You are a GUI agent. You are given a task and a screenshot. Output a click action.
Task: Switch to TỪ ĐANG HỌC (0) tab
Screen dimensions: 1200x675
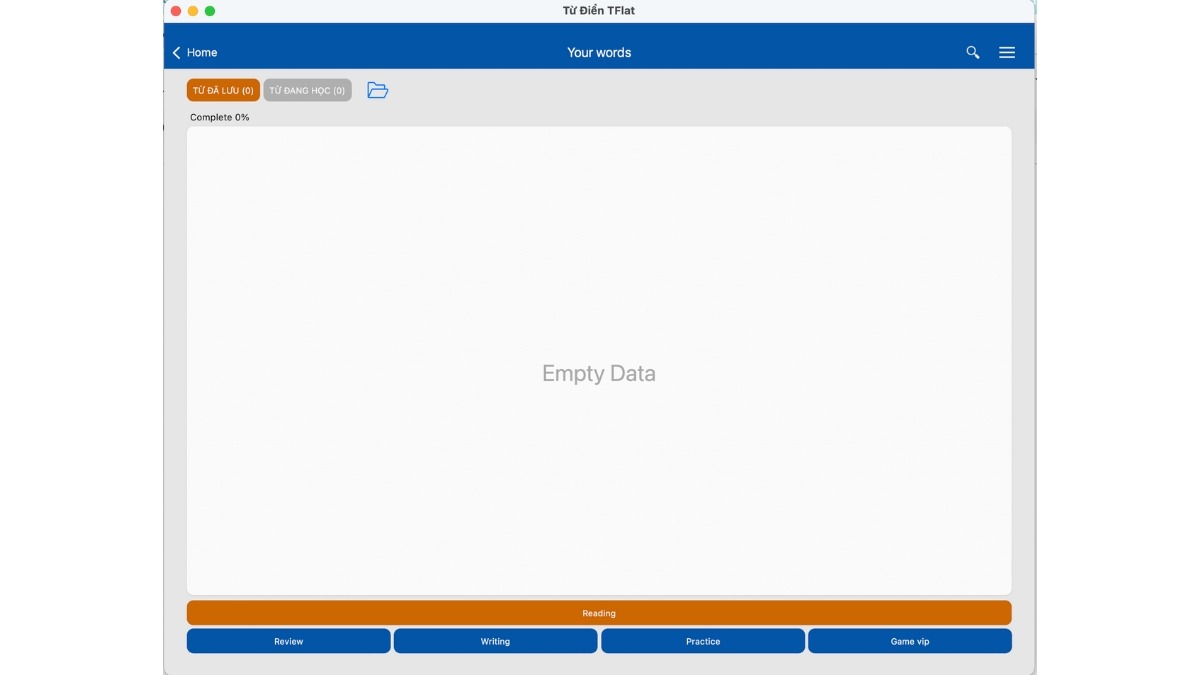(307, 90)
